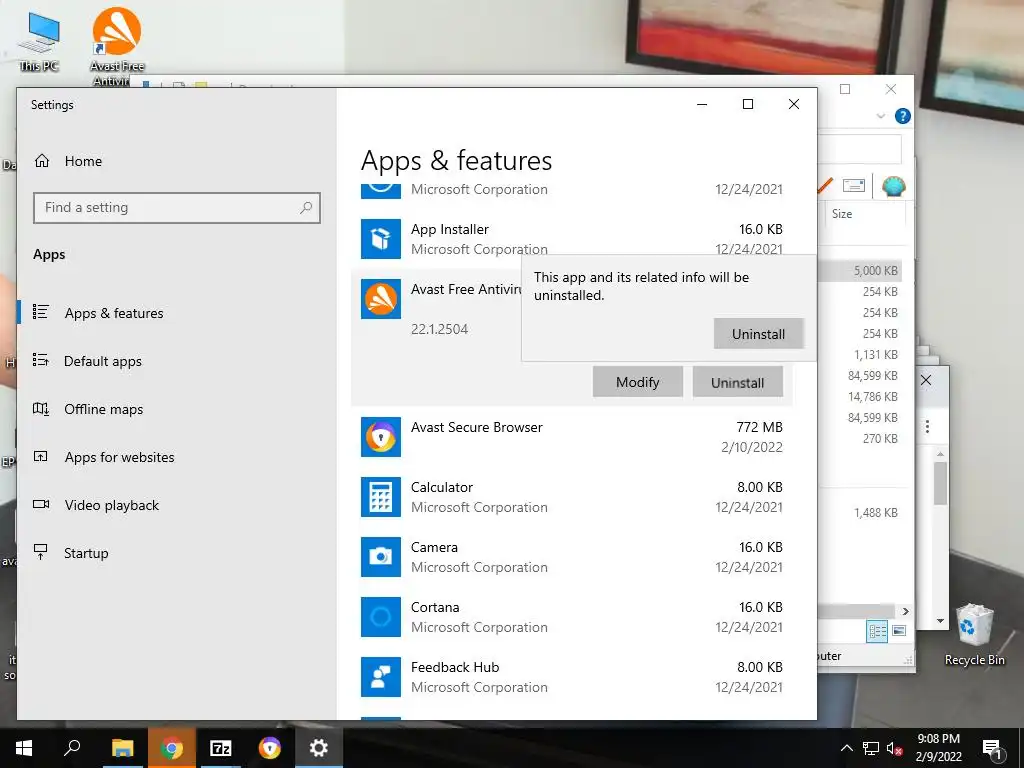Click three-dot menu in rear window
The height and width of the screenshot is (768, 1024).
(927, 426)
